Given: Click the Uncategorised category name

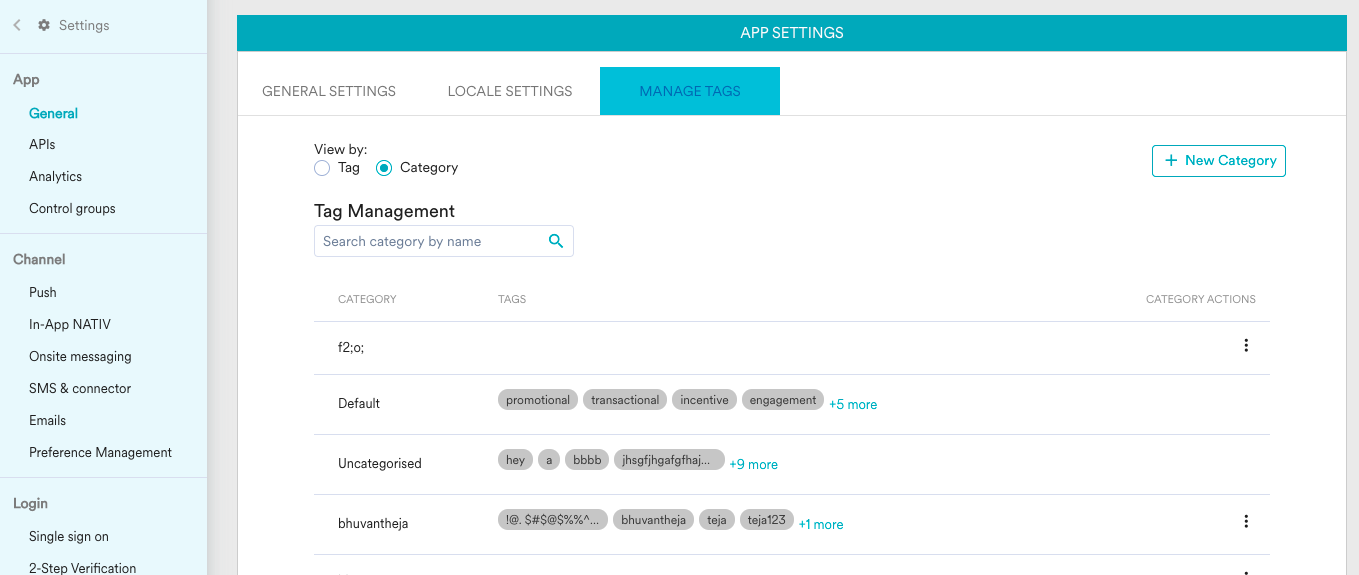Looking at the screenshot, I should tap(380, 464).
